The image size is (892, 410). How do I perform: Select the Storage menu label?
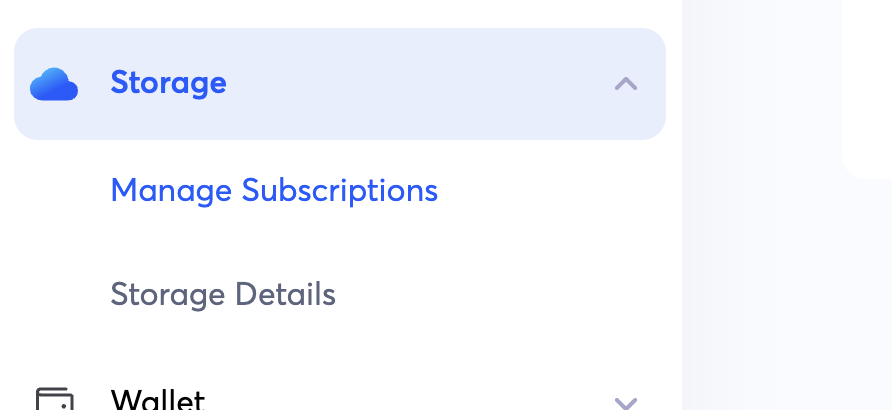coord(168,83)
